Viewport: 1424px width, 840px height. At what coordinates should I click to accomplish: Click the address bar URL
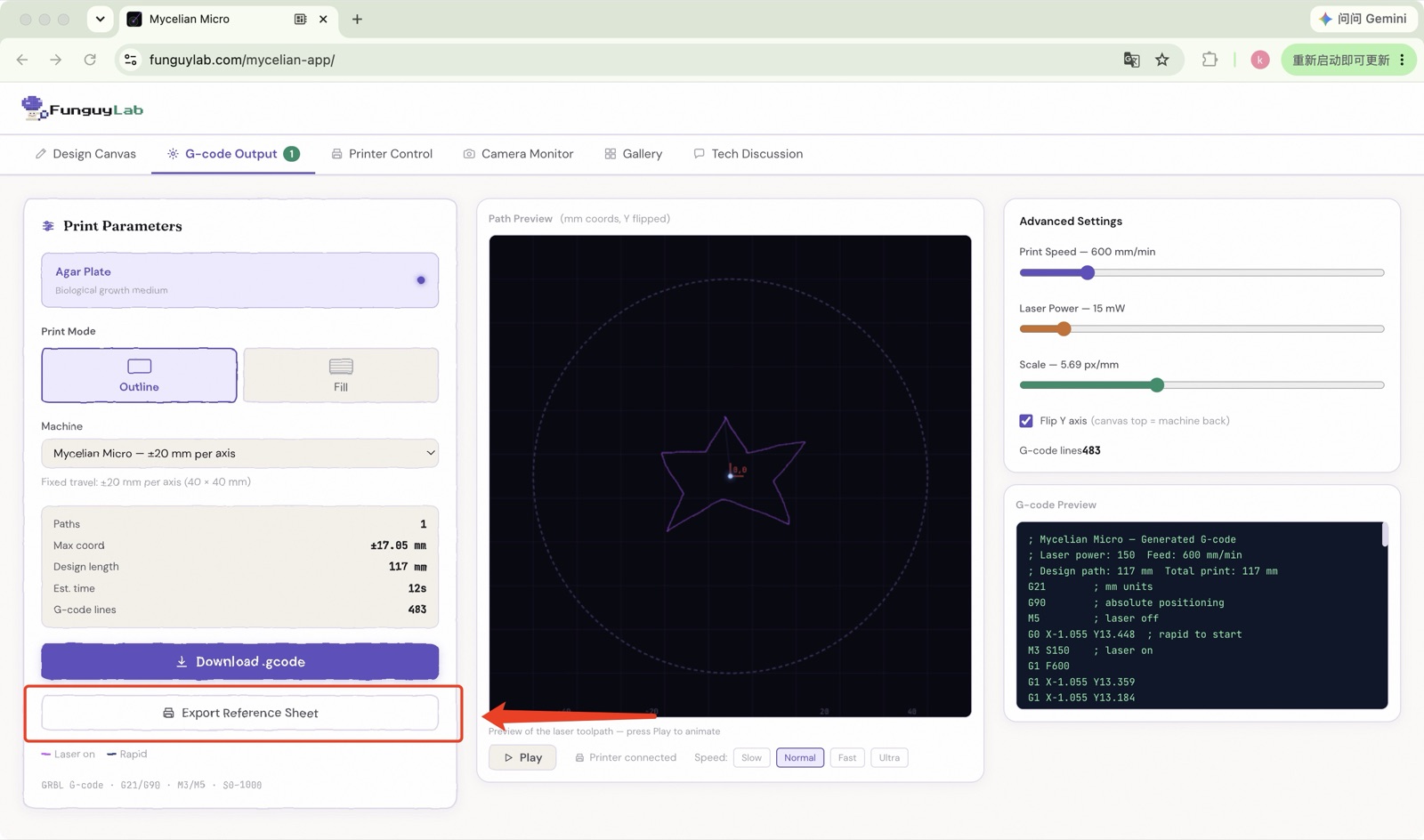click(242, 60)
